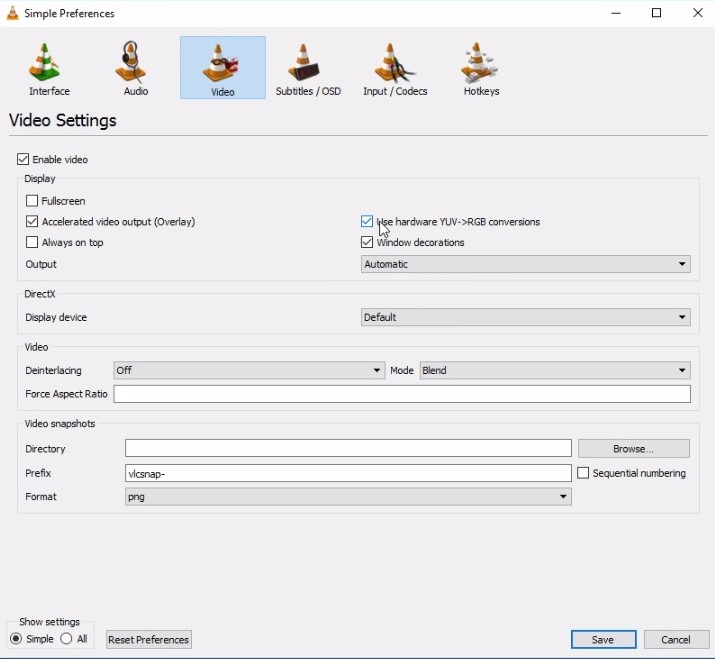Maximize the Simple Preferences window
This screenshot has height=659, width=715.
tap(657, 13)
